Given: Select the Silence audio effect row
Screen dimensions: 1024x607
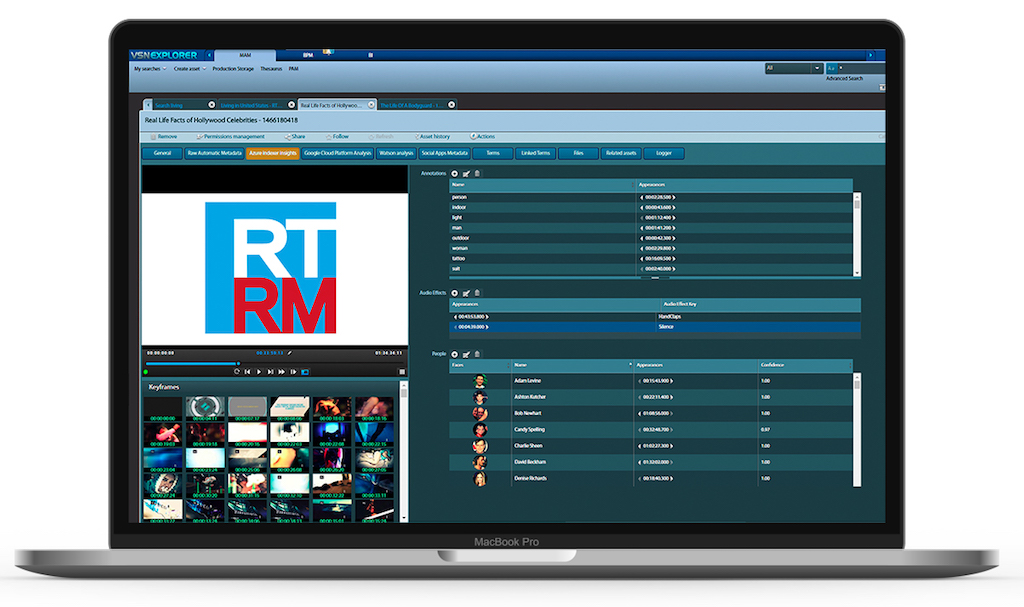Looking at the screenshot, I should click(x=655, y=327).
